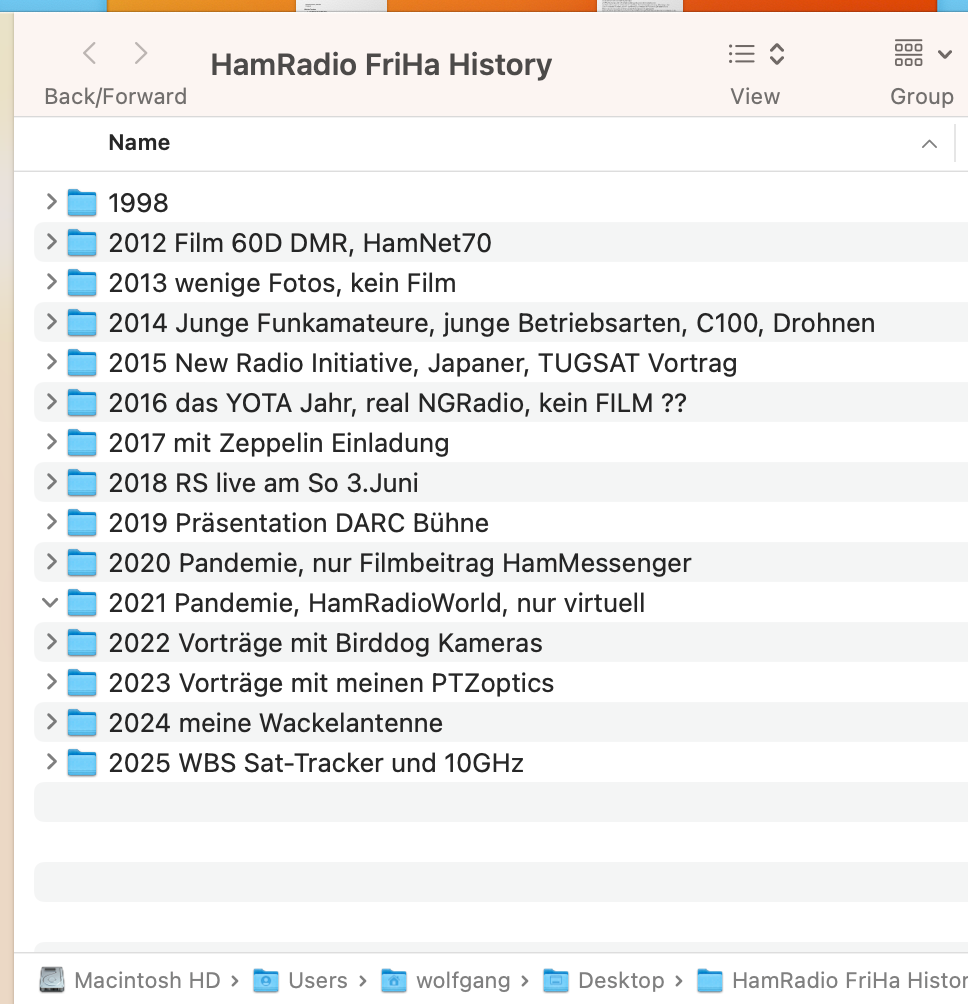
Task: Click Macintosh HD disk icon in path bar
Action: coord(53,980)
